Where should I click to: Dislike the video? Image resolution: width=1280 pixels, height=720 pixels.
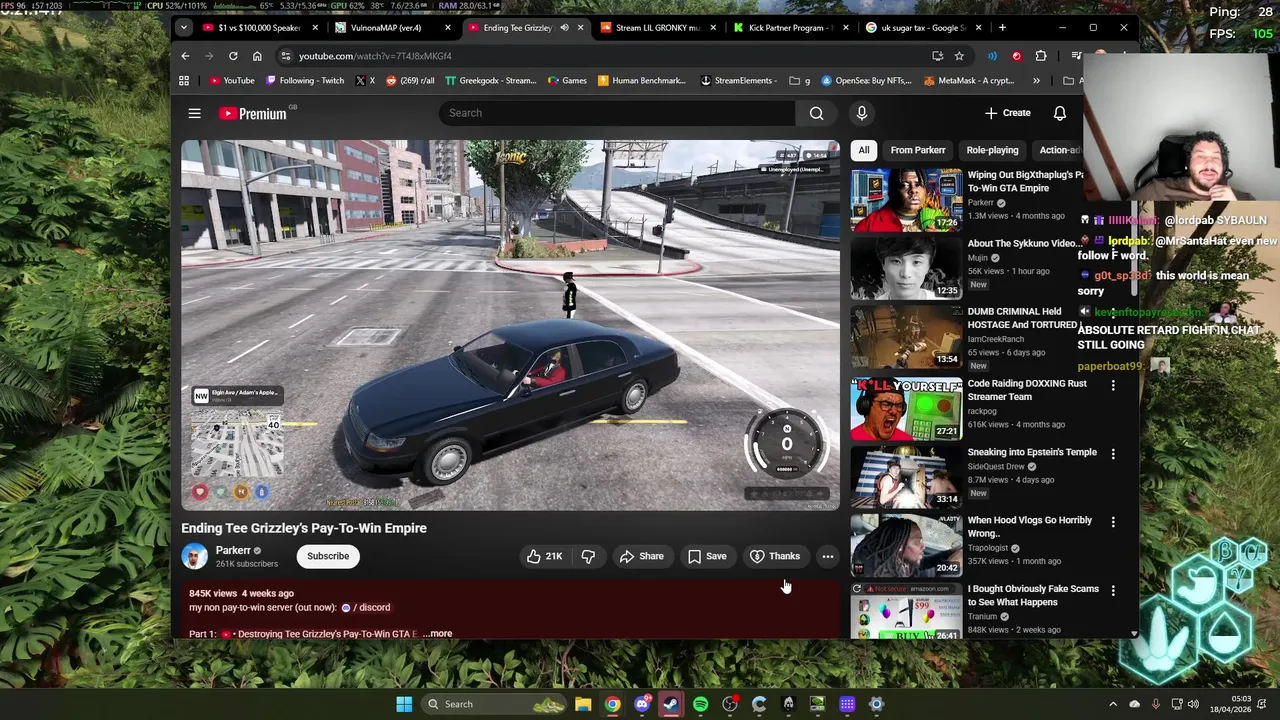pyautogui.click(x=588, y=556)
